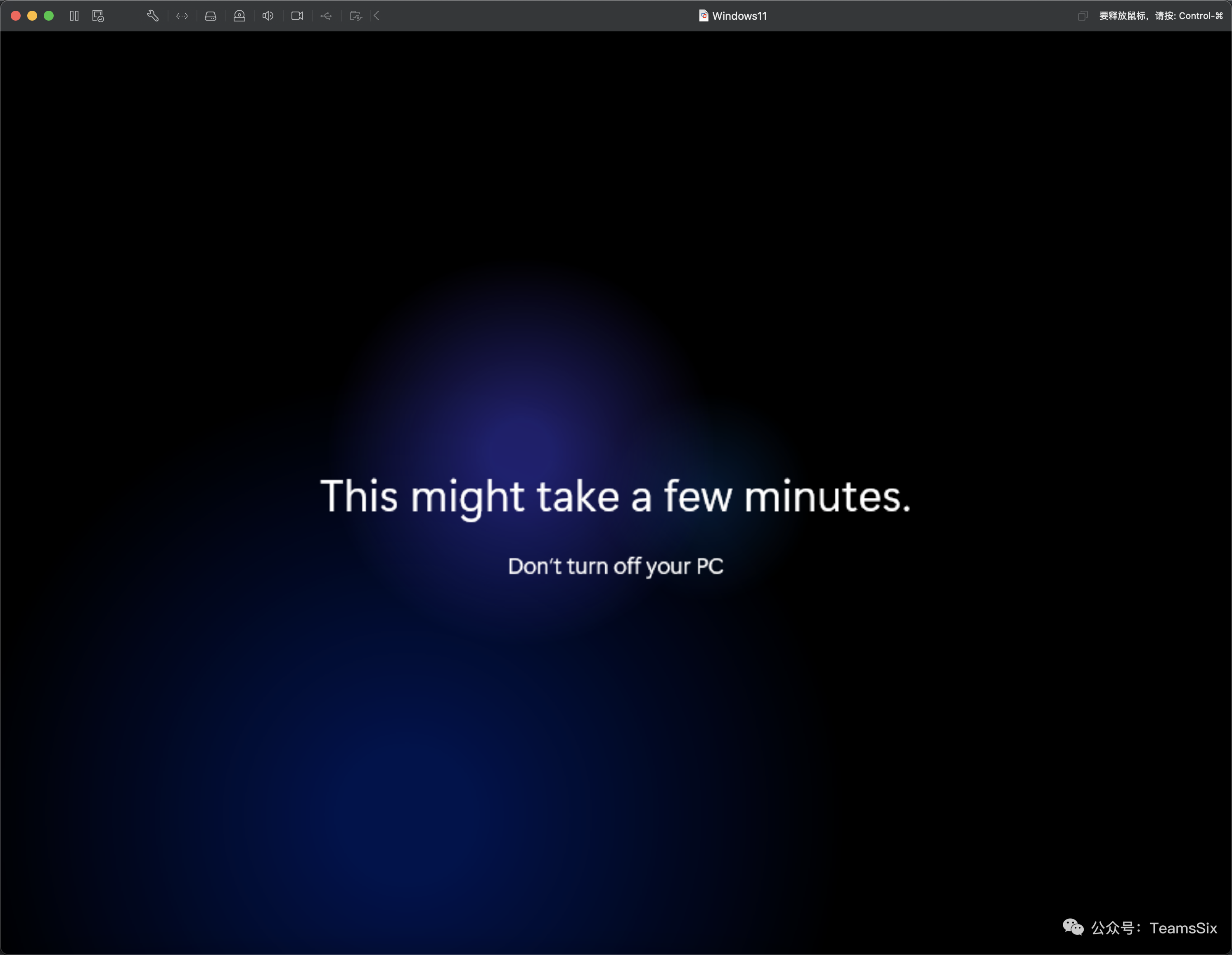Collapse the toolbar with the chevron
The width and height of the screenshot is (1232, 955).
[376, 16]
